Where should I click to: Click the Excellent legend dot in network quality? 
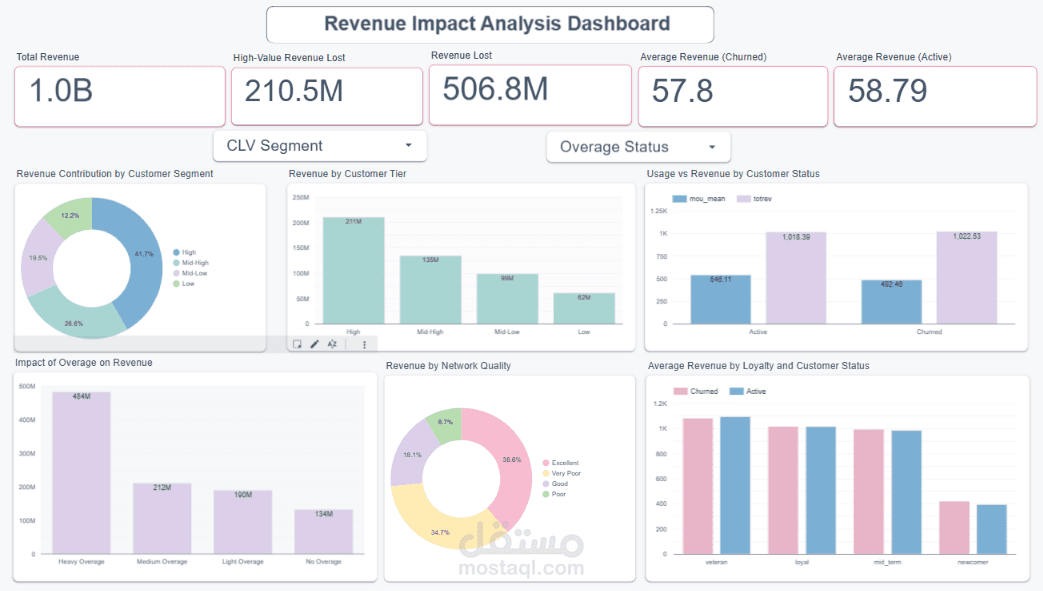click(x=546, y=463)
